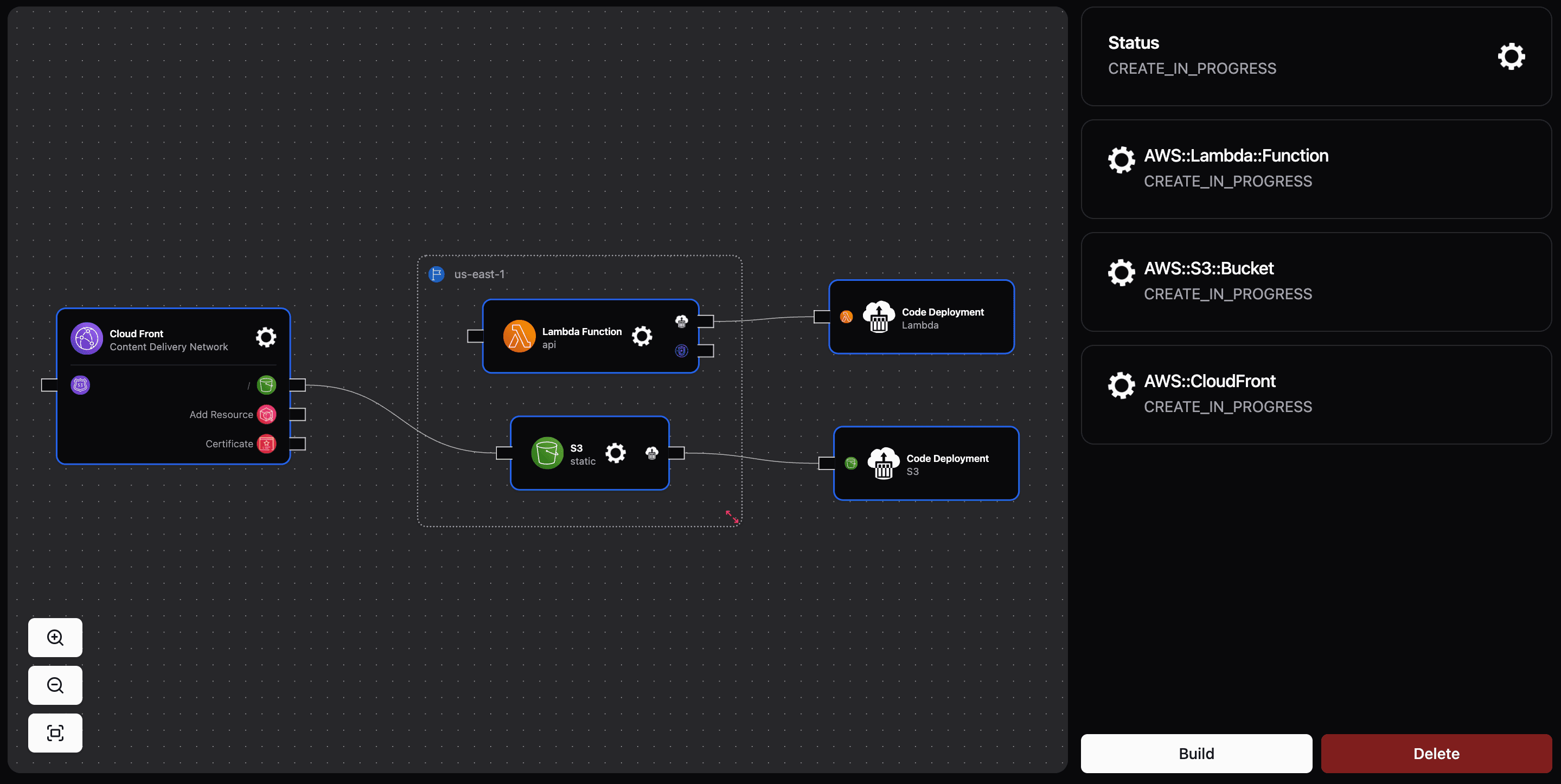The image size is (1561, 784).
Task: Click the us-east-1 region flag icon
Action: pyautogui.click(x=436, y=274)
